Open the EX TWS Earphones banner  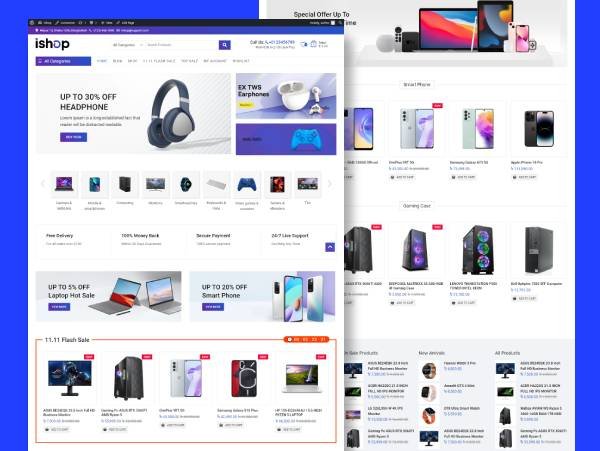286,96
